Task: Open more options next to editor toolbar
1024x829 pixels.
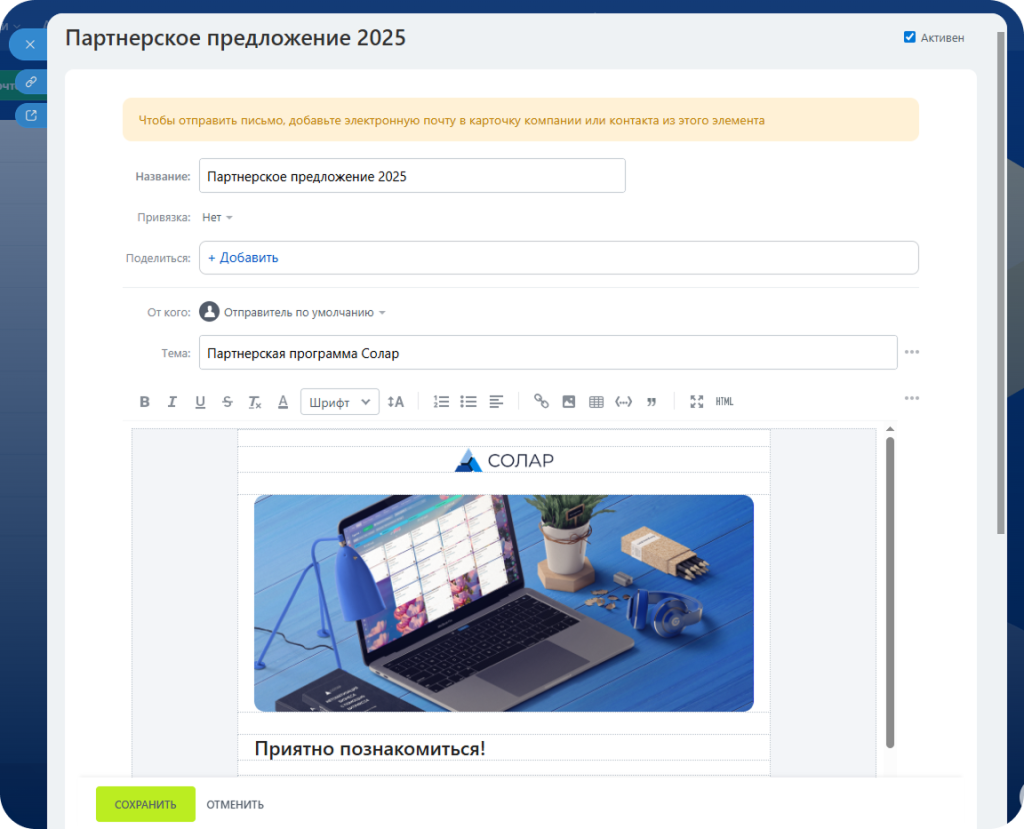Action: 912,398
